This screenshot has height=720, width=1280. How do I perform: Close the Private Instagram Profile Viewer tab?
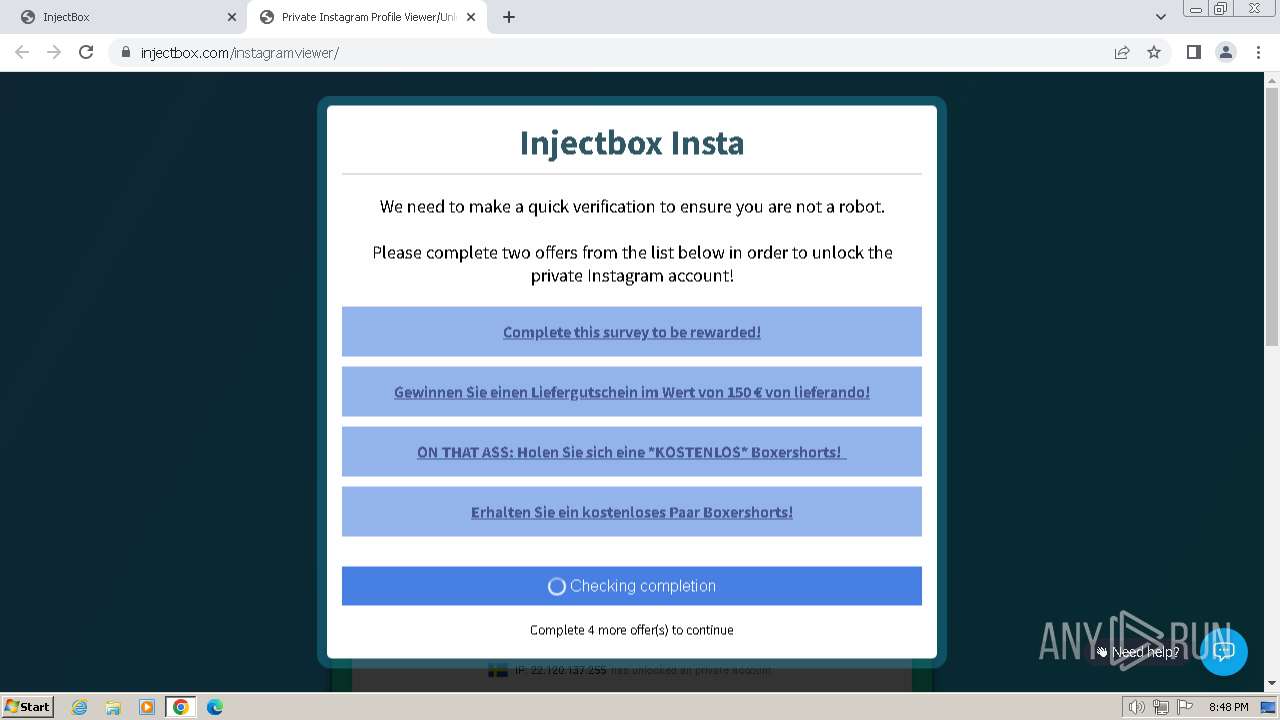[x=471, y=17]
